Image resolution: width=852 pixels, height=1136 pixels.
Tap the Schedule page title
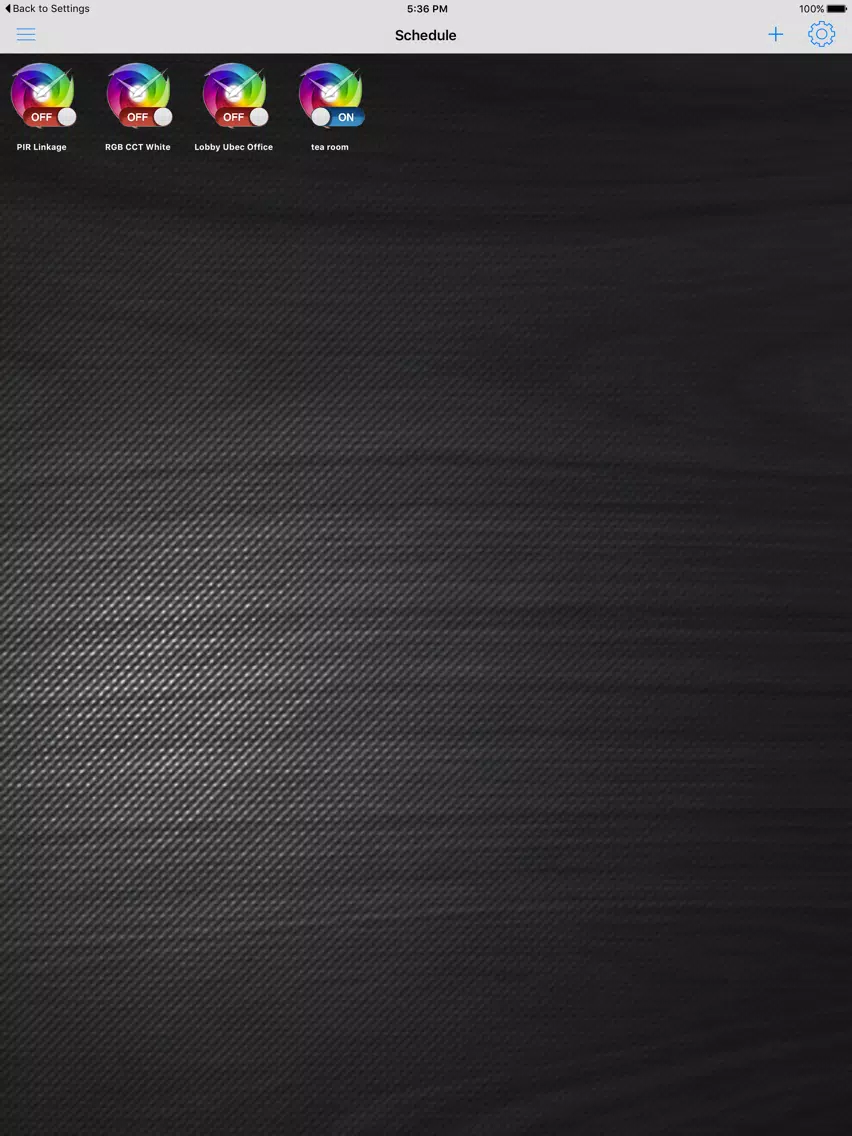tap(425, 35)
